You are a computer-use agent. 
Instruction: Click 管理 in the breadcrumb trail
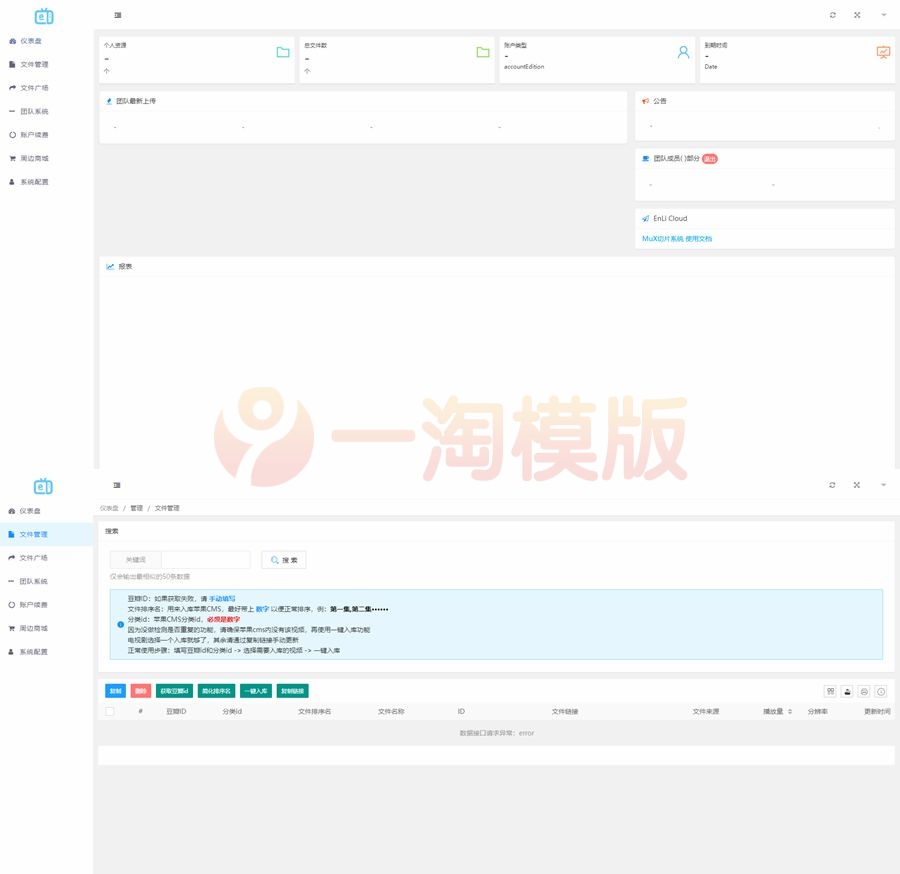pos(137,508)
